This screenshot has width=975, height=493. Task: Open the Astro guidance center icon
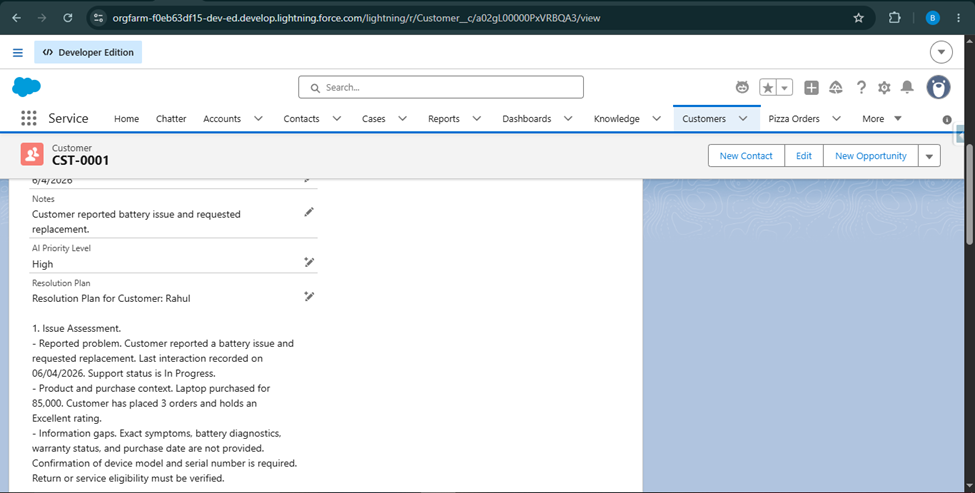[742, 88]
